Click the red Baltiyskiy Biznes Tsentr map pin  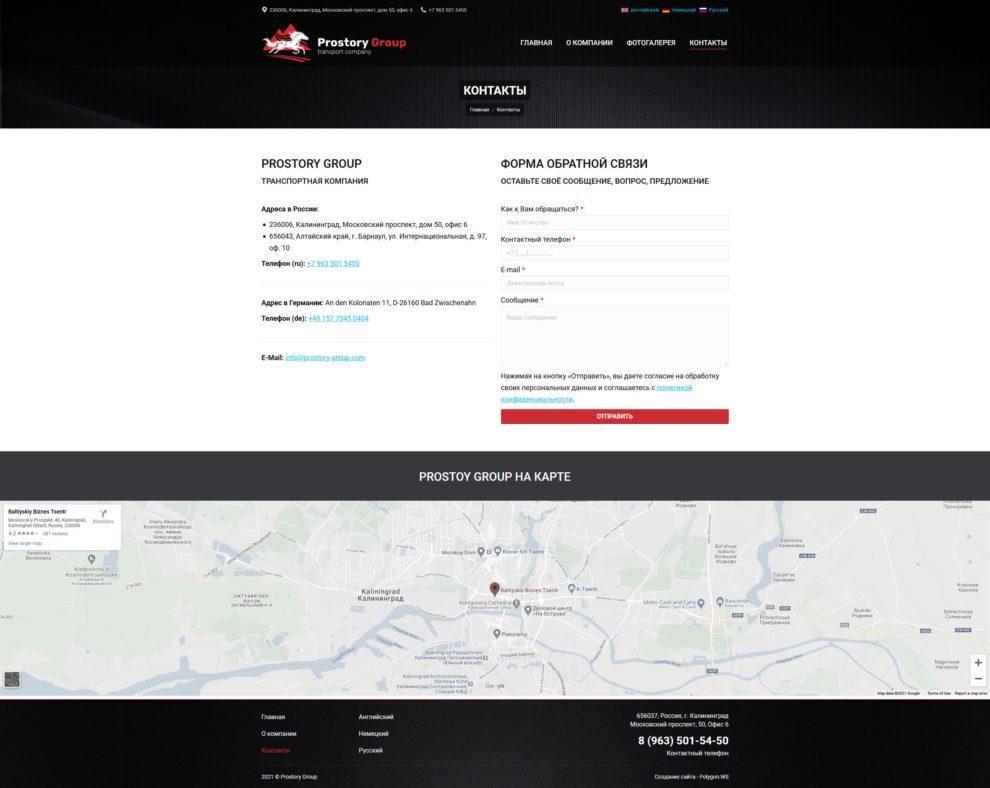pyautogui.click(x=495, y=588)
